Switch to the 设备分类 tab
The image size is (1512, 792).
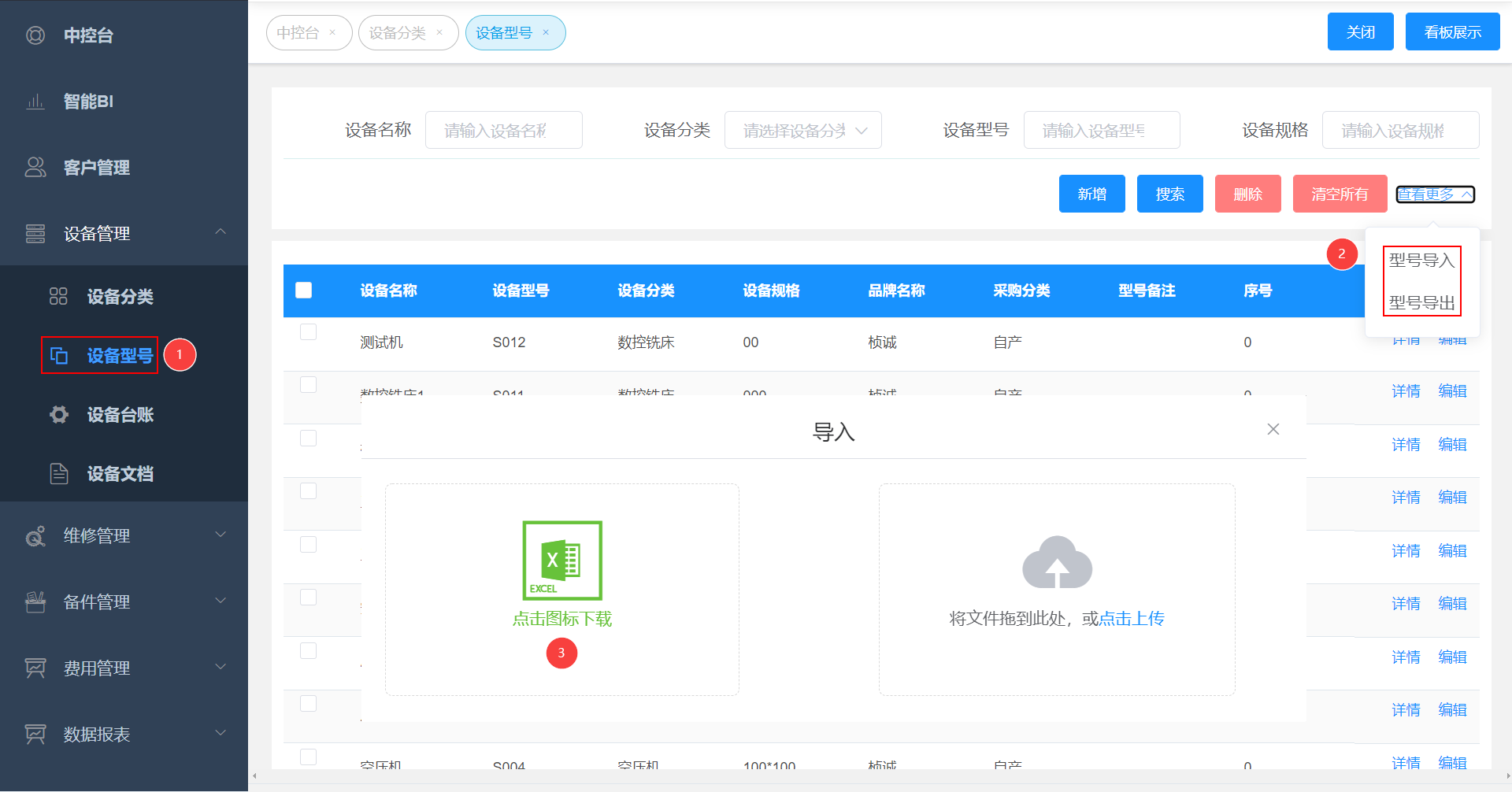tap(398, 33)
